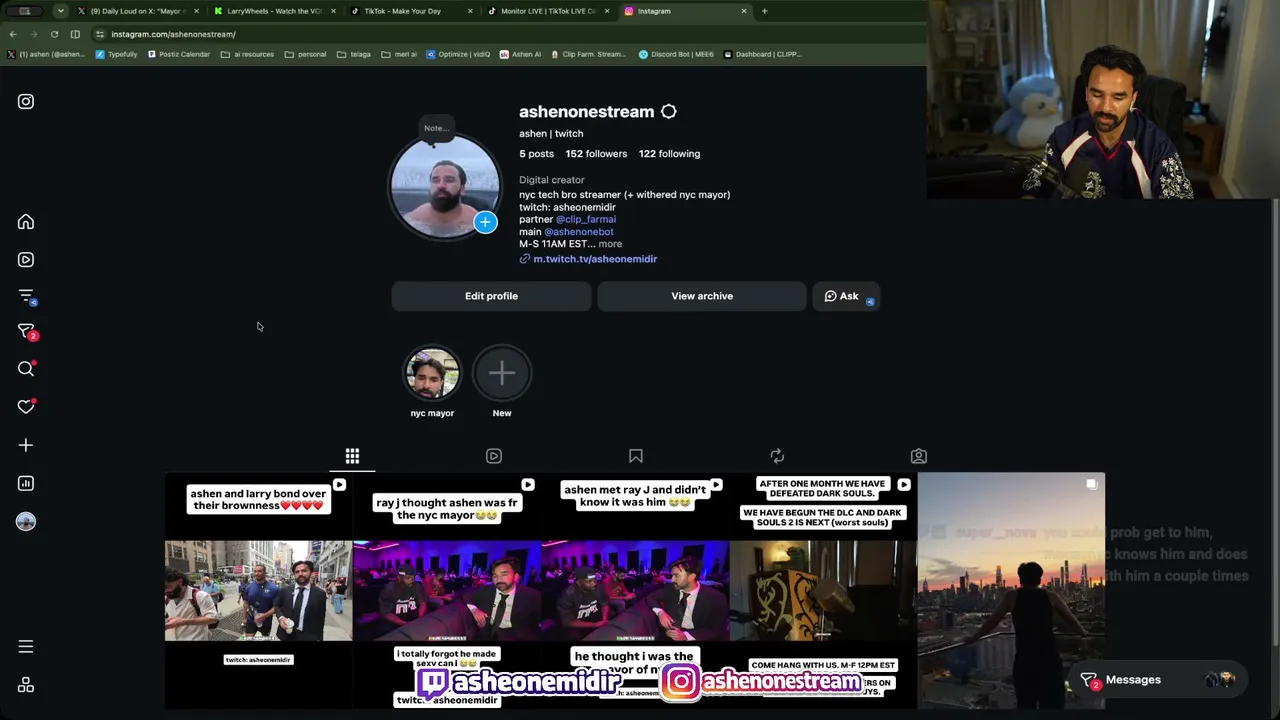The height and width of the screenshot is (720, 1280).
Task: Open the telaga bookmark folder
Action: click(x=354, y=54)
